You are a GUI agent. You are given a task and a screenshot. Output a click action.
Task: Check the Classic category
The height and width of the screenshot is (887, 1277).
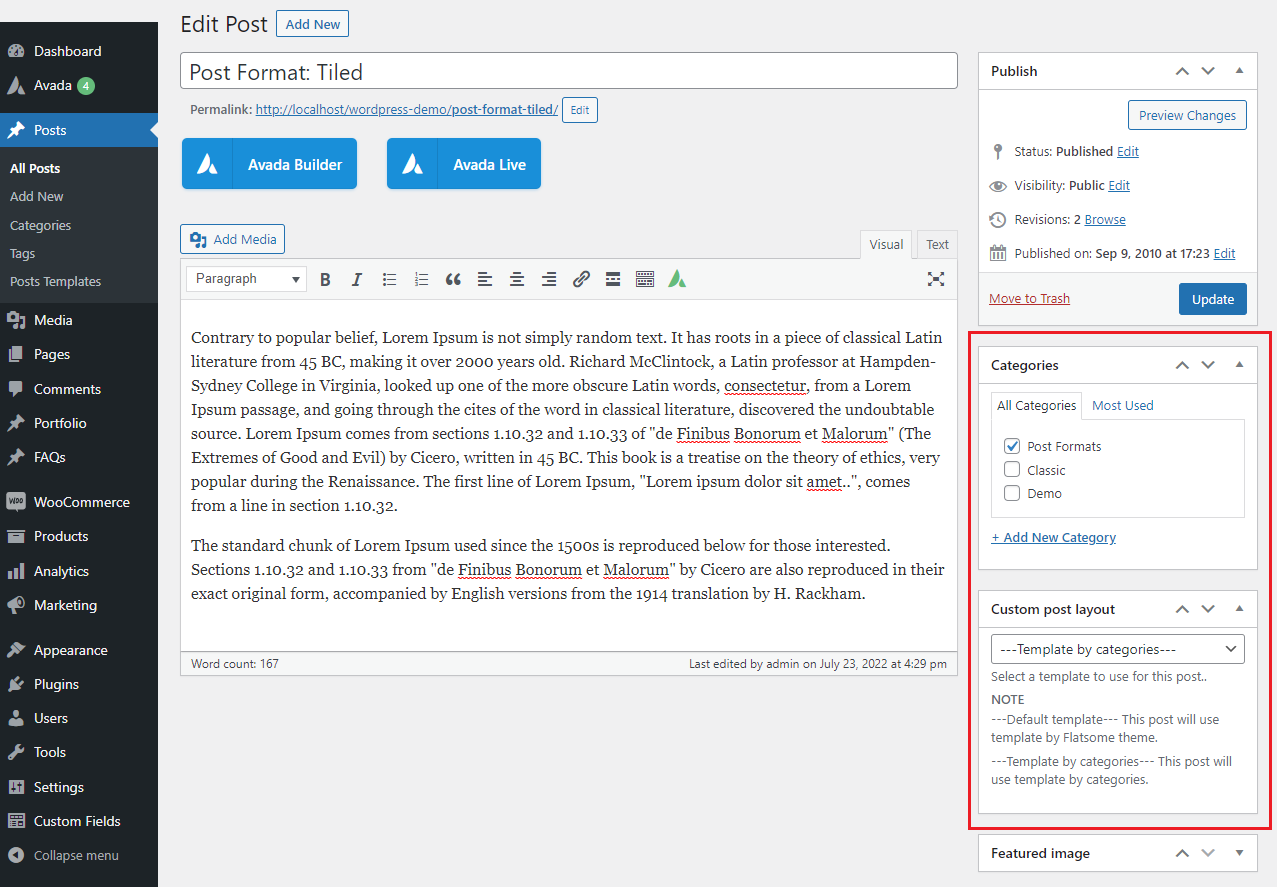point(1012,469)
